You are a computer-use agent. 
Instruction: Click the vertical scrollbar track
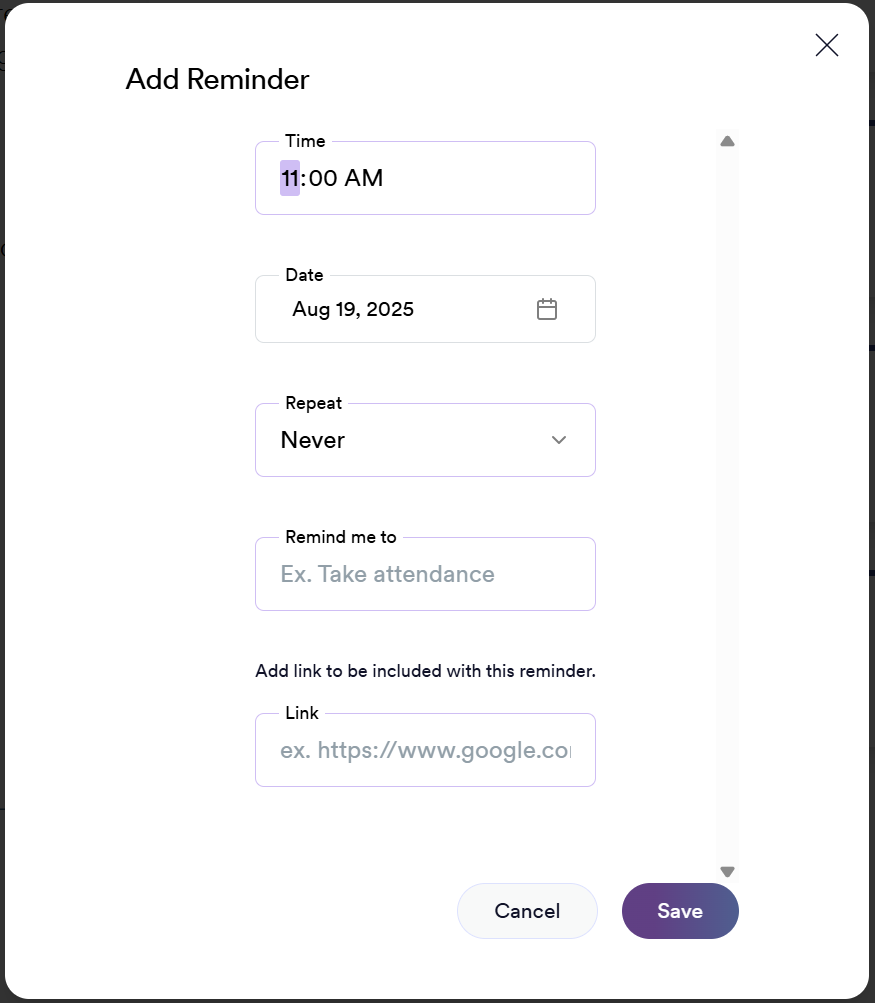pos(727,500)
